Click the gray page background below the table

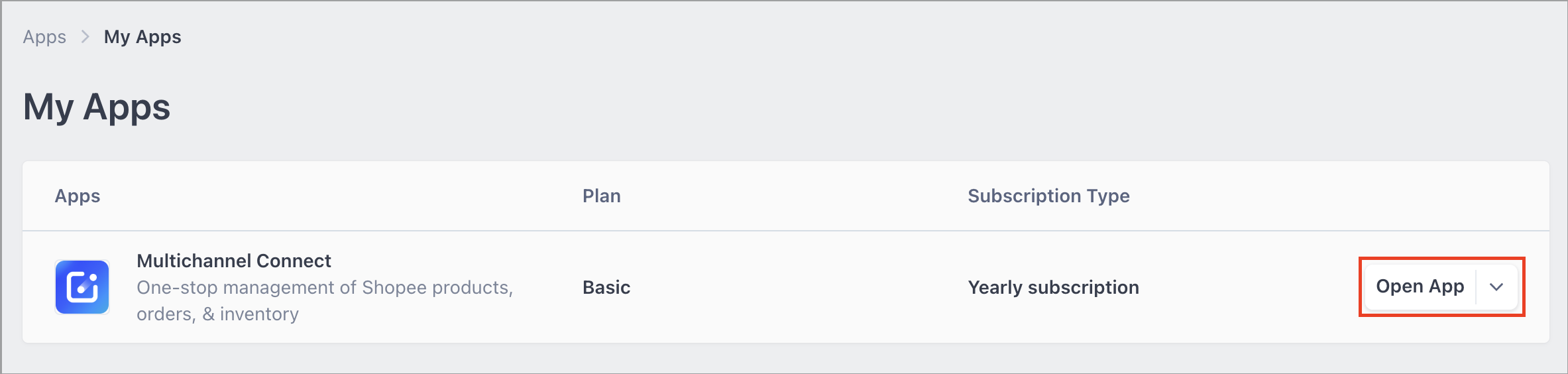click(784, 358)
